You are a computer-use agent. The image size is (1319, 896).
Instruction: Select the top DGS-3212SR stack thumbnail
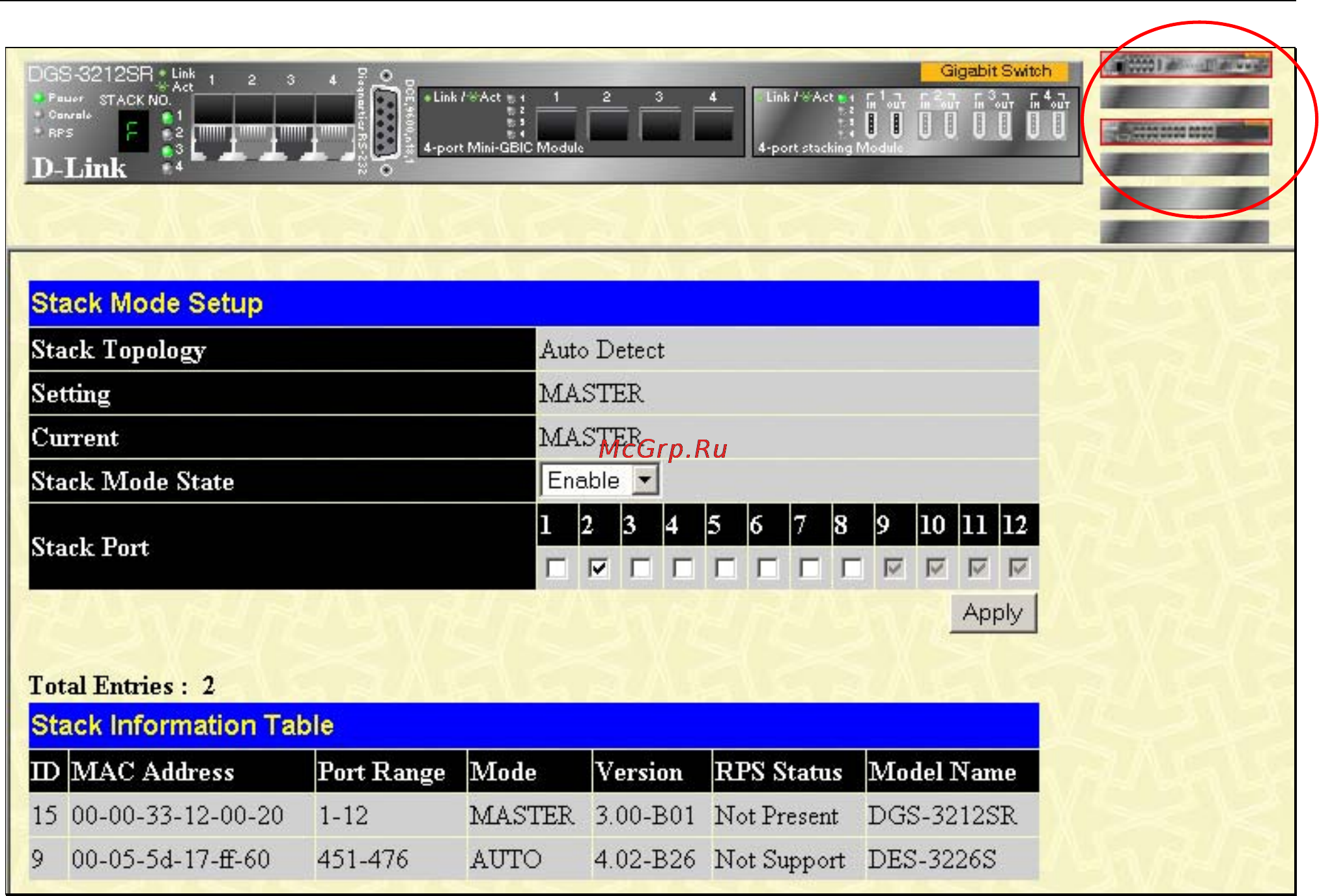[x=1185, y=64]
